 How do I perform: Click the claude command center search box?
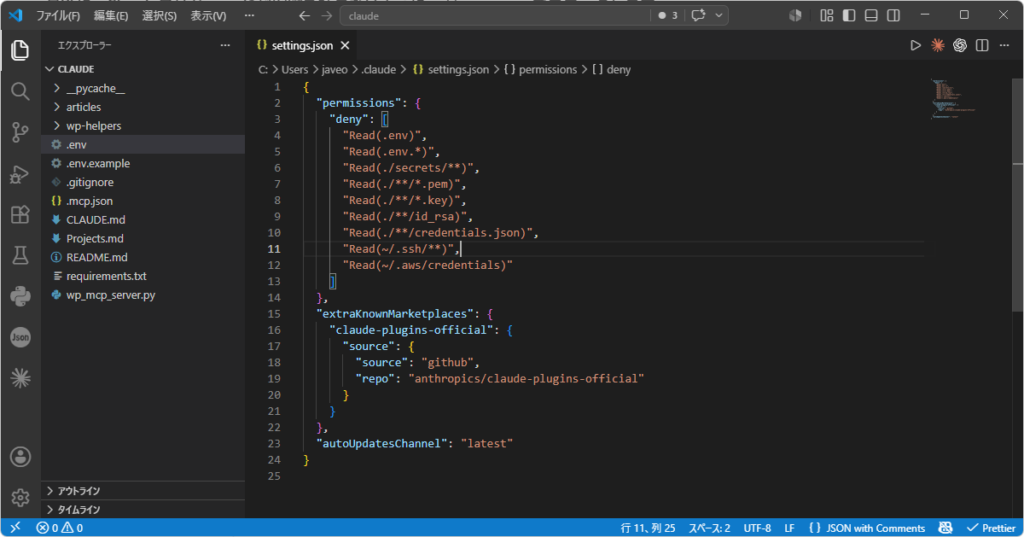[x=495, y=16]
